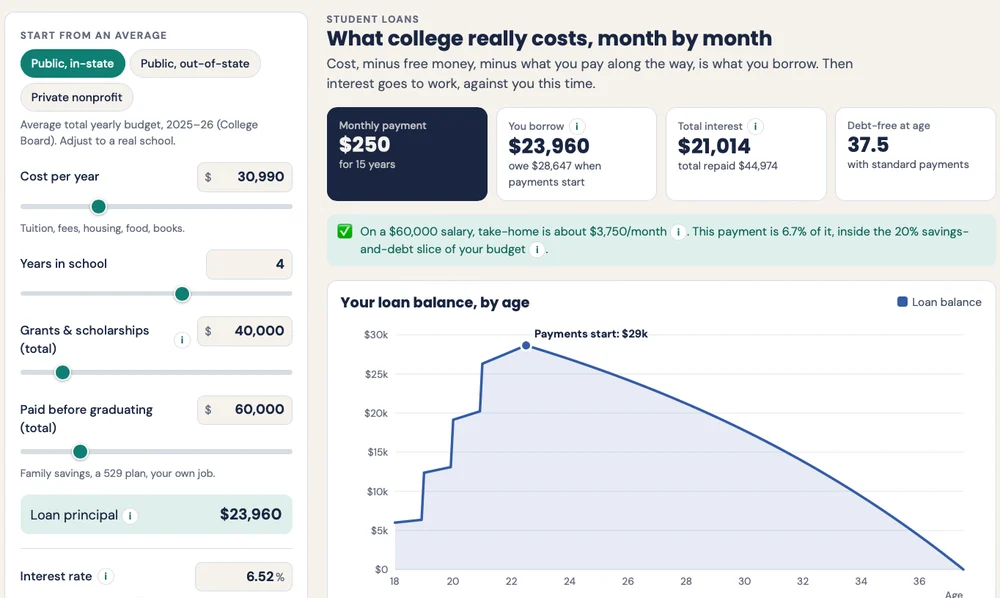Click the Loan principal $23,960 value

click(x=251, y=514)
